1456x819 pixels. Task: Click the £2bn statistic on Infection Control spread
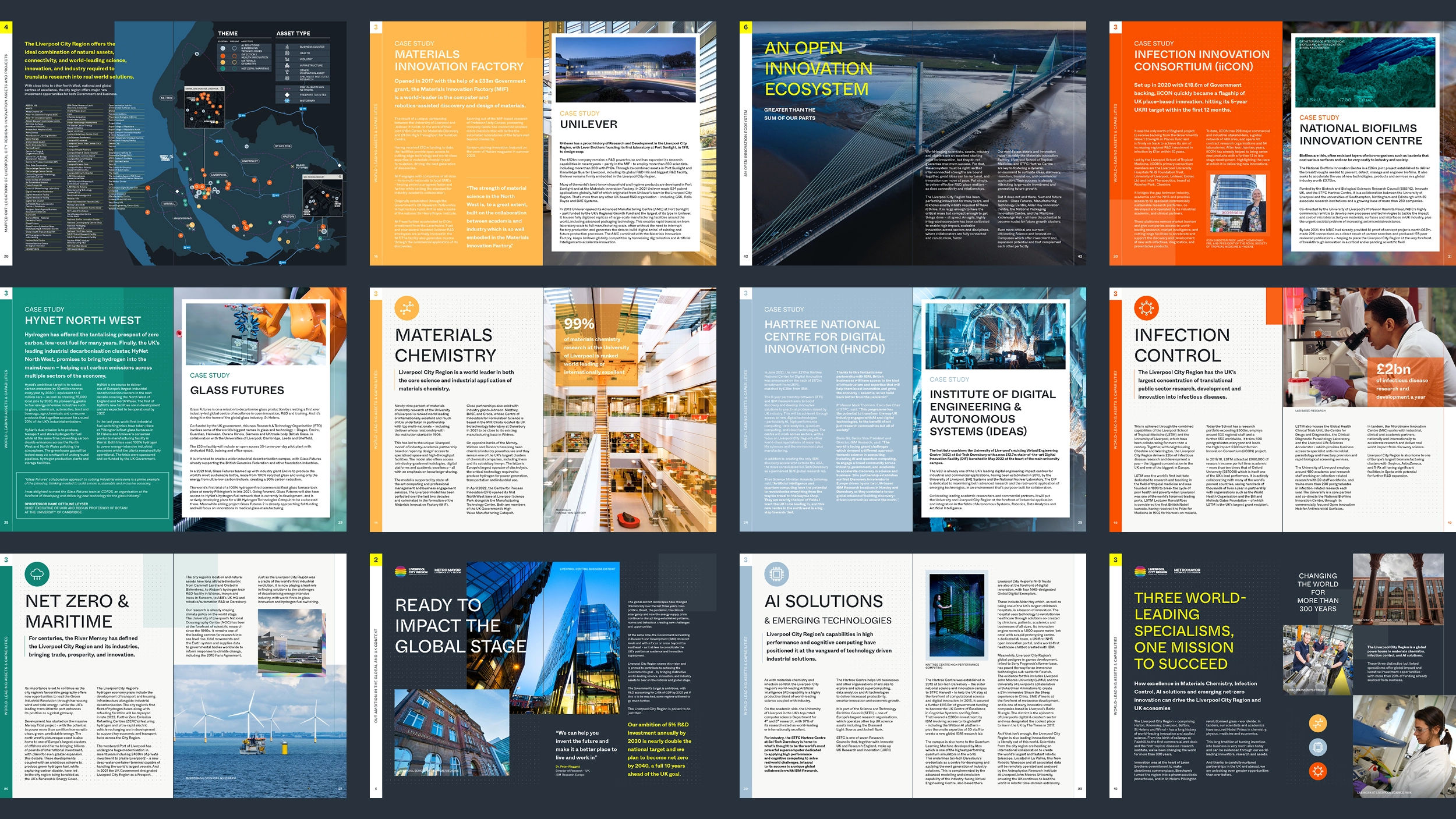coord(1393,369)
